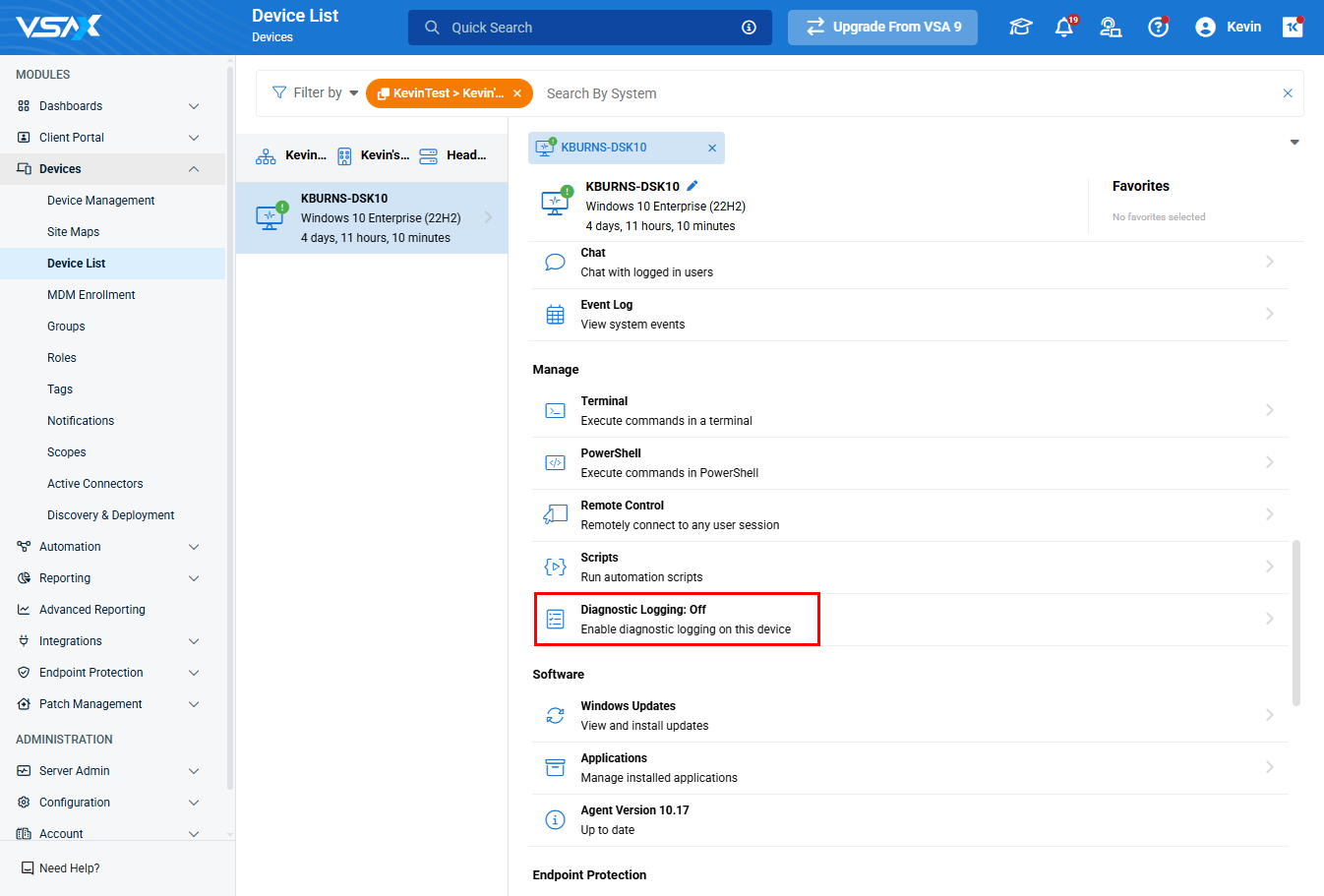
Task: Expand the Client Portal module
Action: pos(194,138)
